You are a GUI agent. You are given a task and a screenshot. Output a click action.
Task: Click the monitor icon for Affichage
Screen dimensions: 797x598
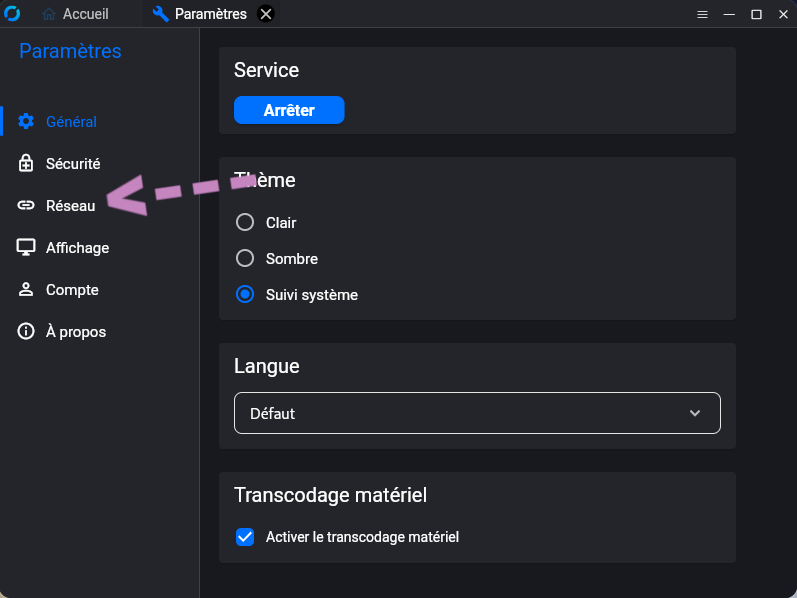tap(26, 248)
